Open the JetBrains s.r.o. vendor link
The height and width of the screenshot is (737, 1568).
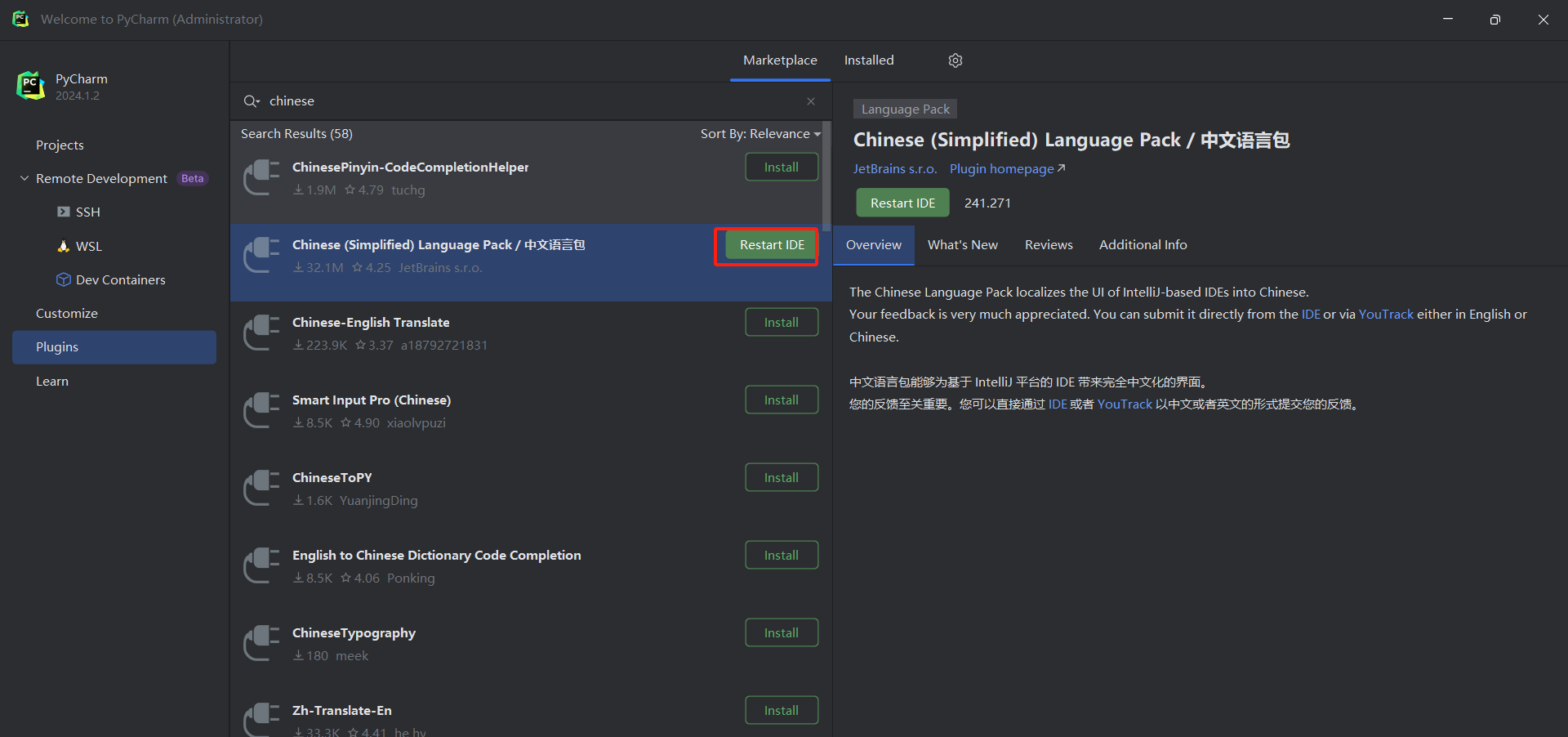894,169
